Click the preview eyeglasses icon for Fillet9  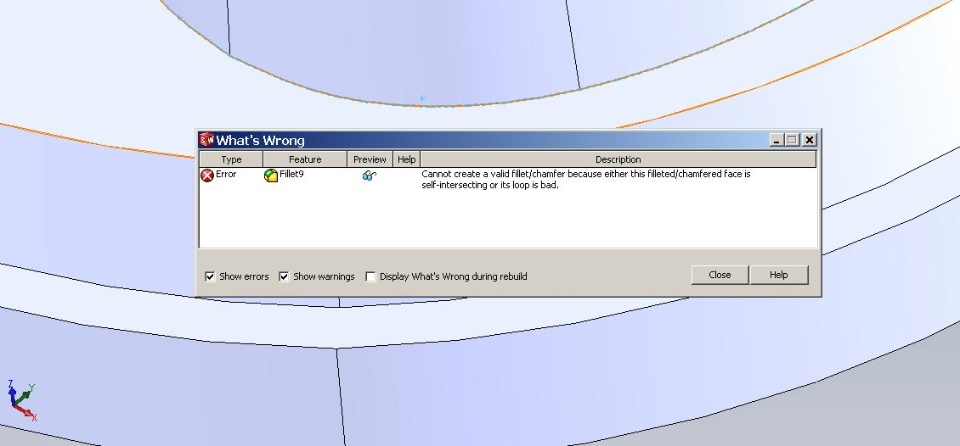pos(369,175)
